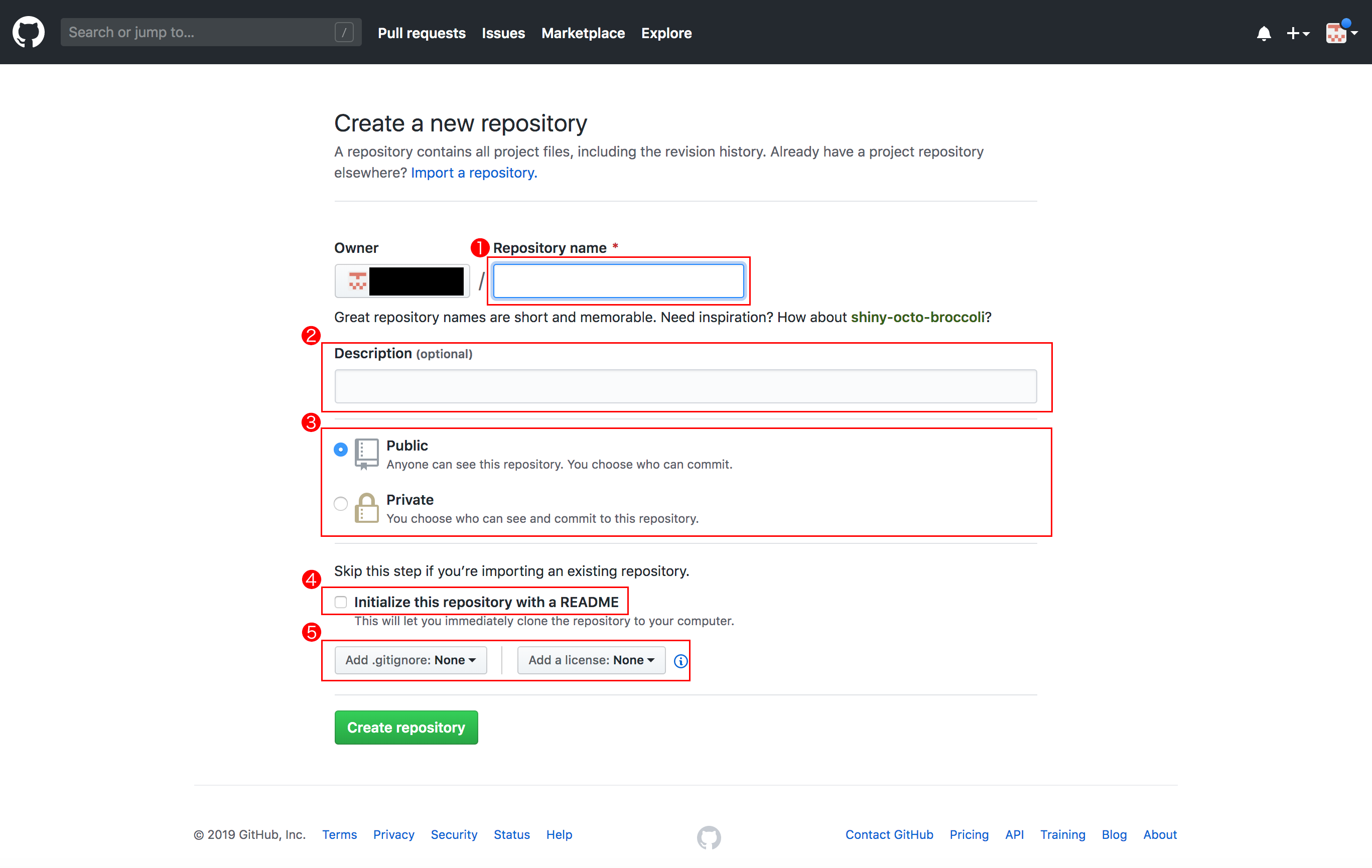Use suggested name shiny-octo-broccoli

click(917, 317)
